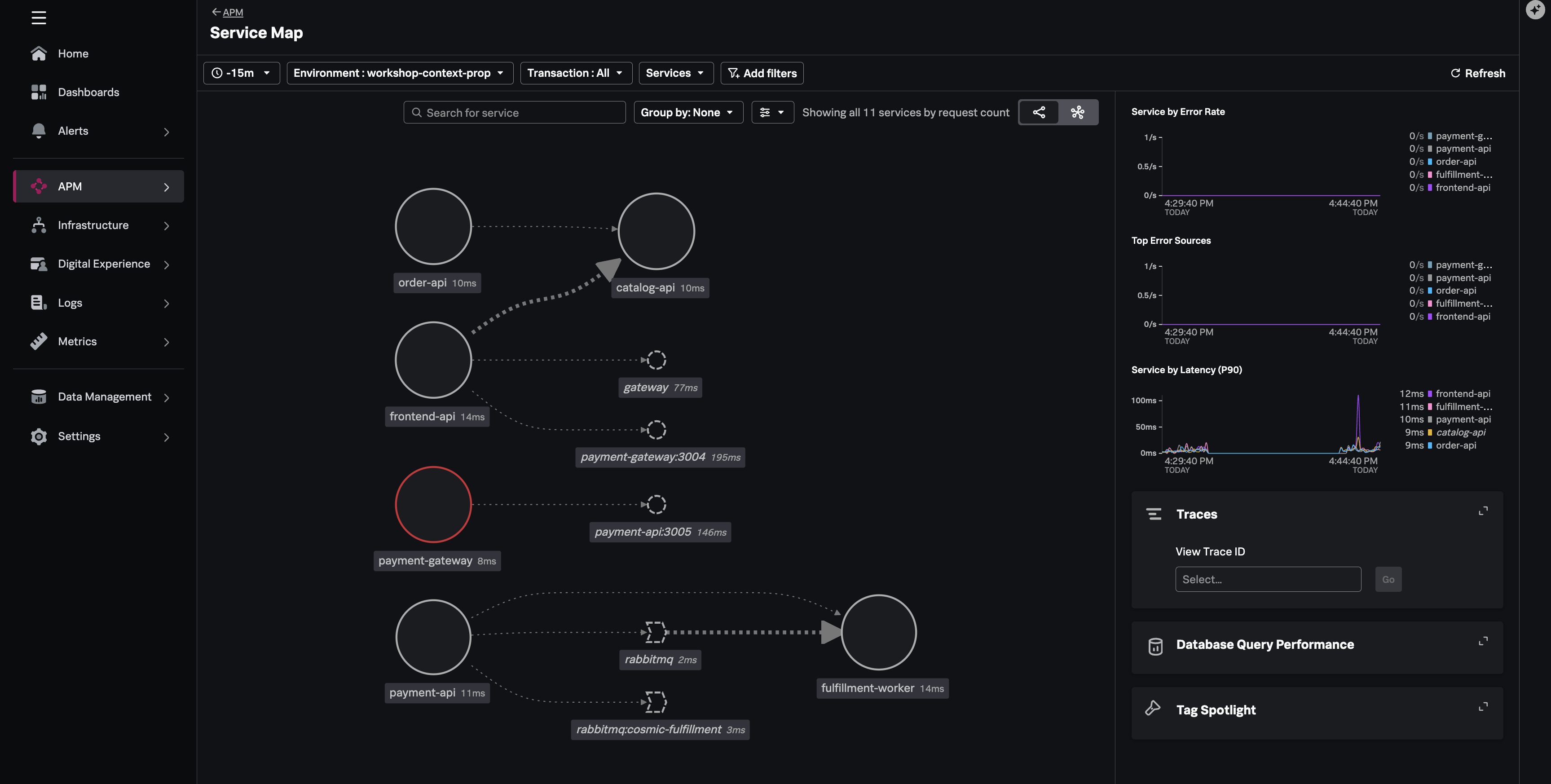Screen dimensions: 1551x784
Task: Open the View Trace ID Select box
Action: 1268,579
